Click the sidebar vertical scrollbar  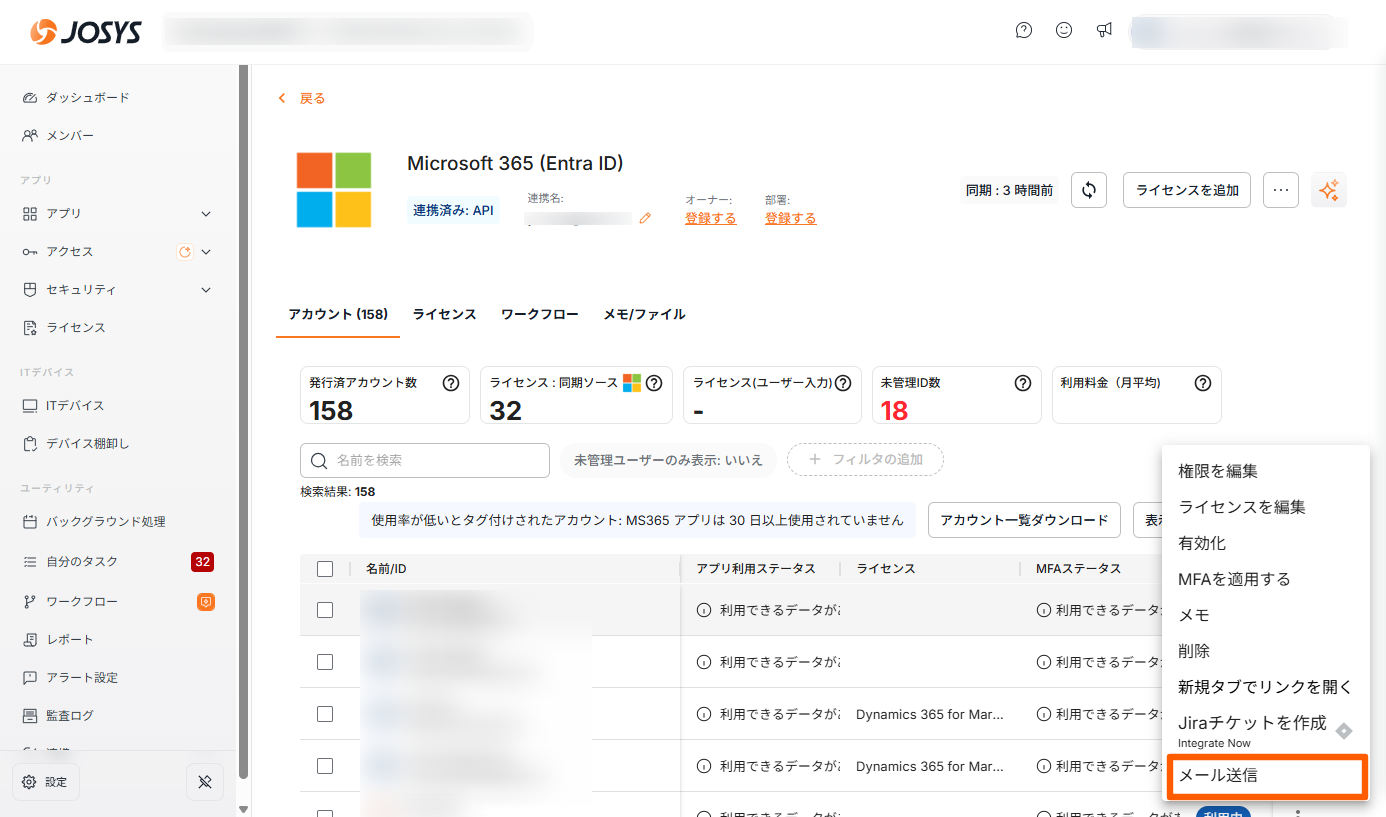[x=244, y=420]
